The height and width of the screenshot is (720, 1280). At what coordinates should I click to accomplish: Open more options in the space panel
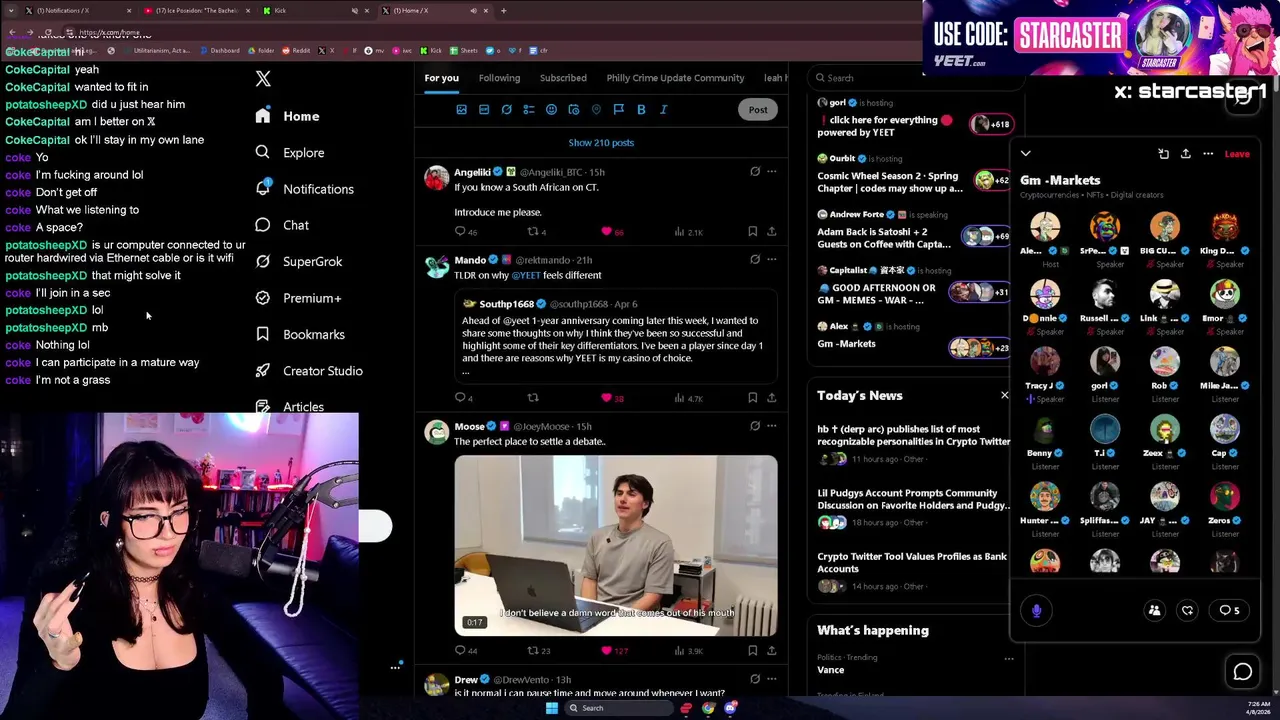[1208, 154]
